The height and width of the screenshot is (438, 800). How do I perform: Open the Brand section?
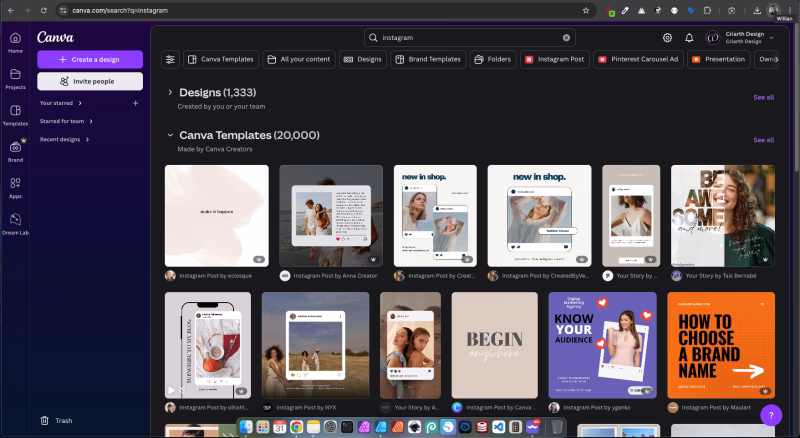pos(15,152)
